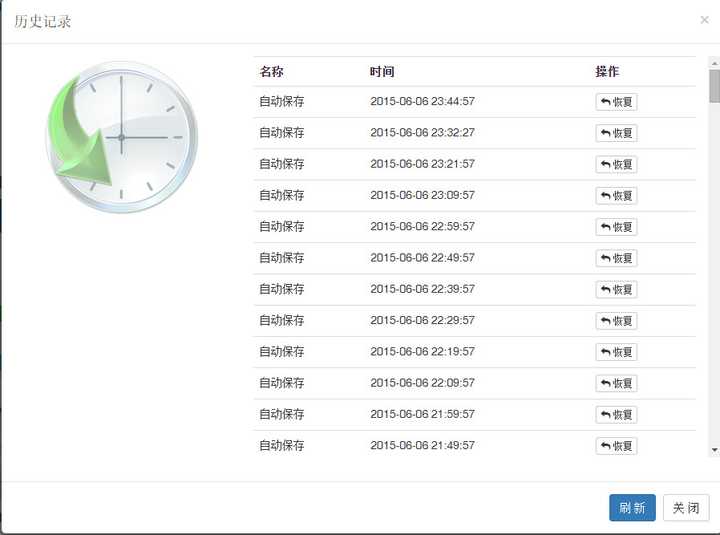Restore the autosave from 2015-06-06 23:09:57
The image size is (720, 535).
click(616, 196)
